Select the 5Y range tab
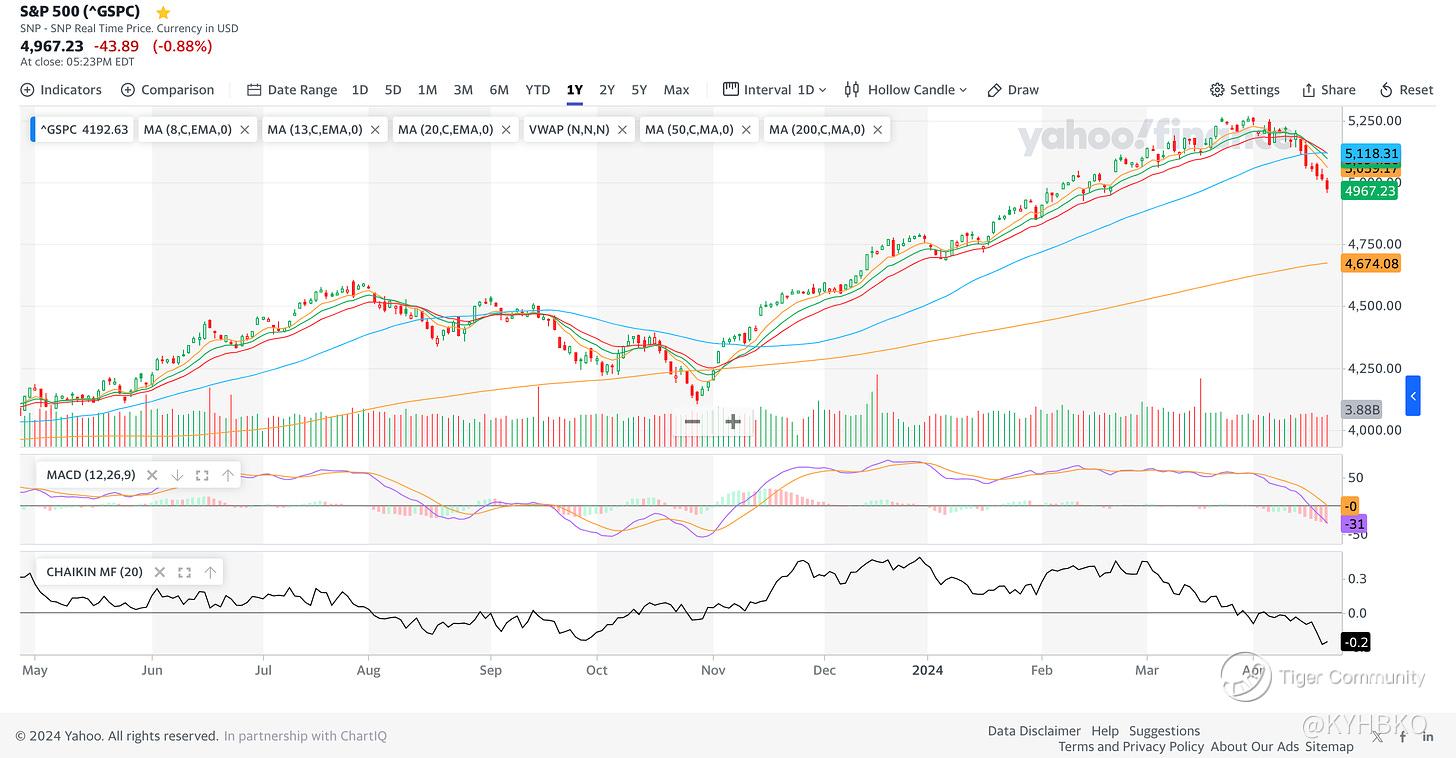Viewport: 1456px width, 758px height. click(x=639, y=90)
